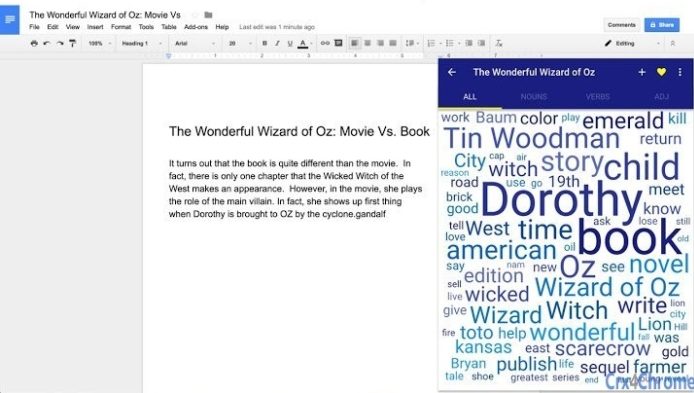694x393 pixels.
Task: Open the Add-ons menu
Action: pyautogui.click(x=196, y=27)
